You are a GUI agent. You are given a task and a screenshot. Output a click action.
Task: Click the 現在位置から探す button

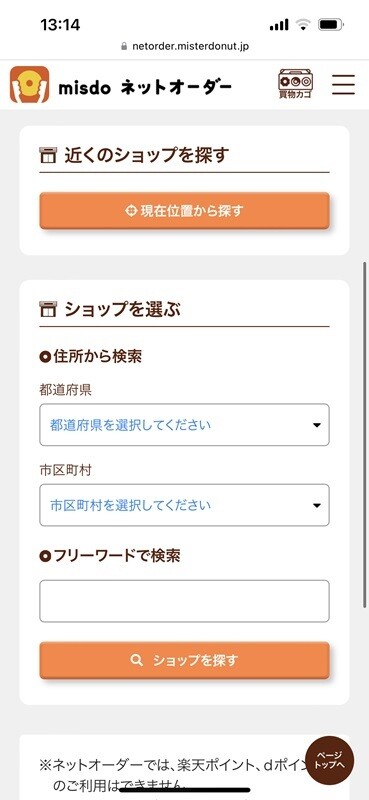(184, 211)
